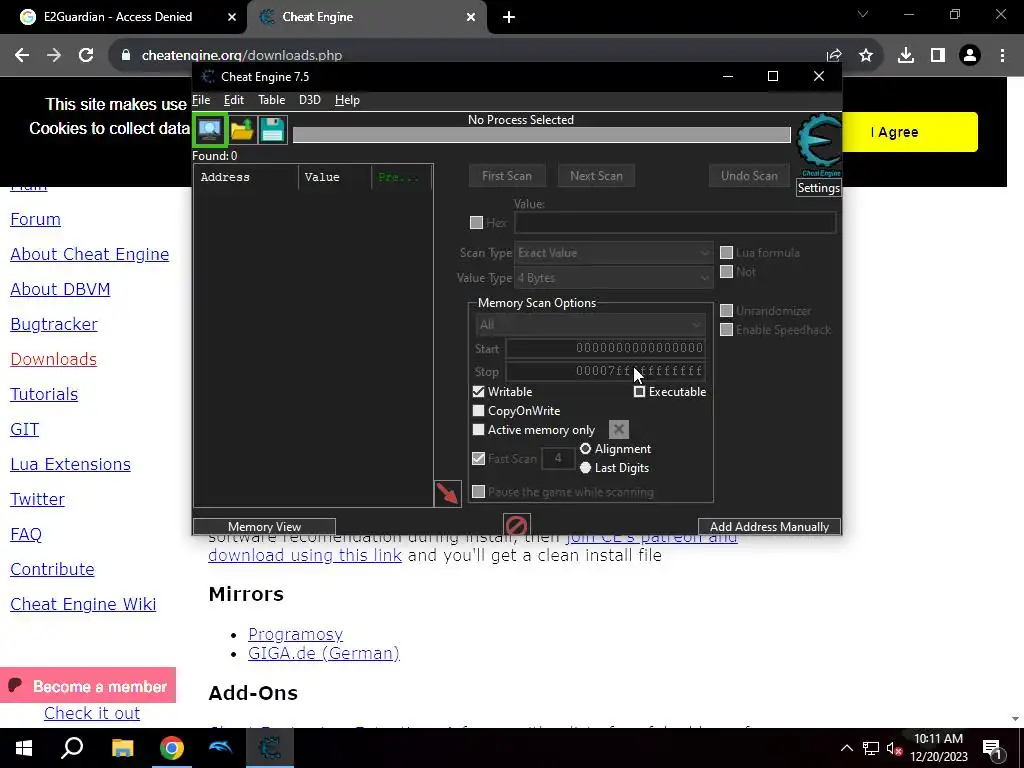Copy selected addresses with red arrow
This screenshot has height=768, width=1024.
(x=447, y=494)
